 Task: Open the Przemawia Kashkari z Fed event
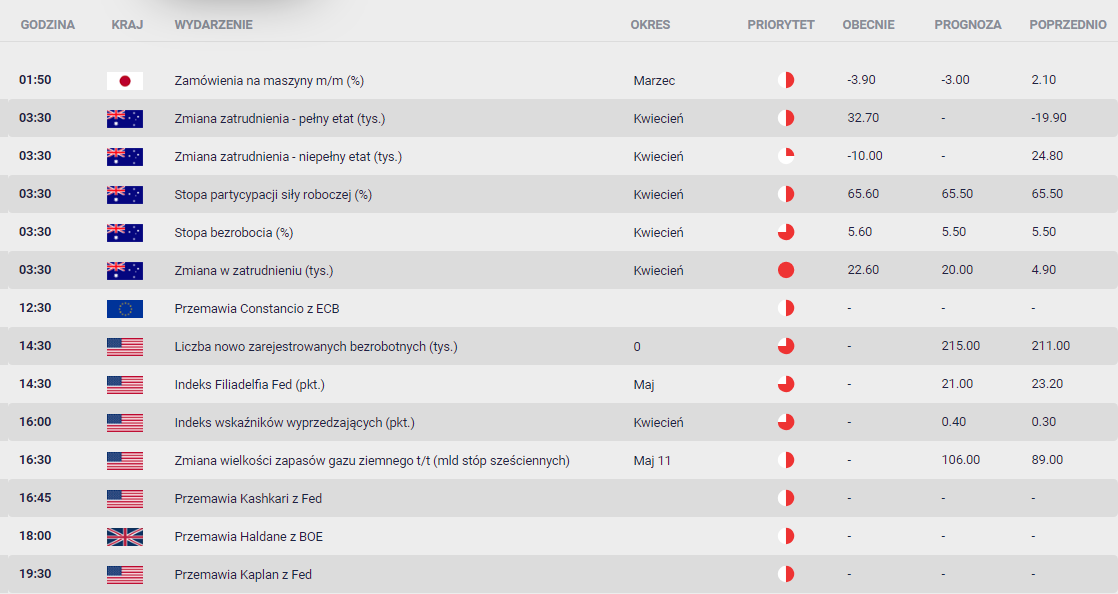[248, 498]
